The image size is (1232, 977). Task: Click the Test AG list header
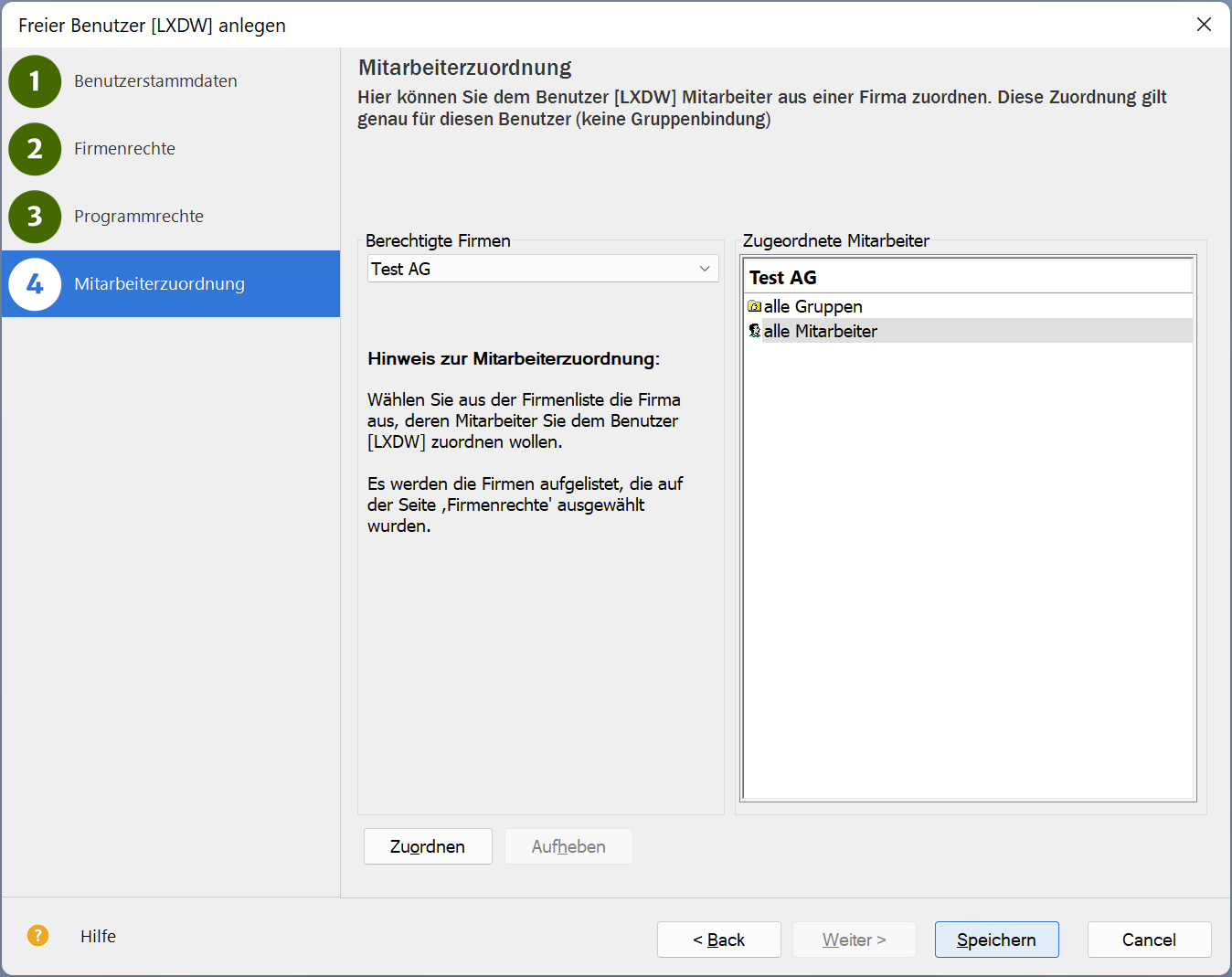(783, 278)
